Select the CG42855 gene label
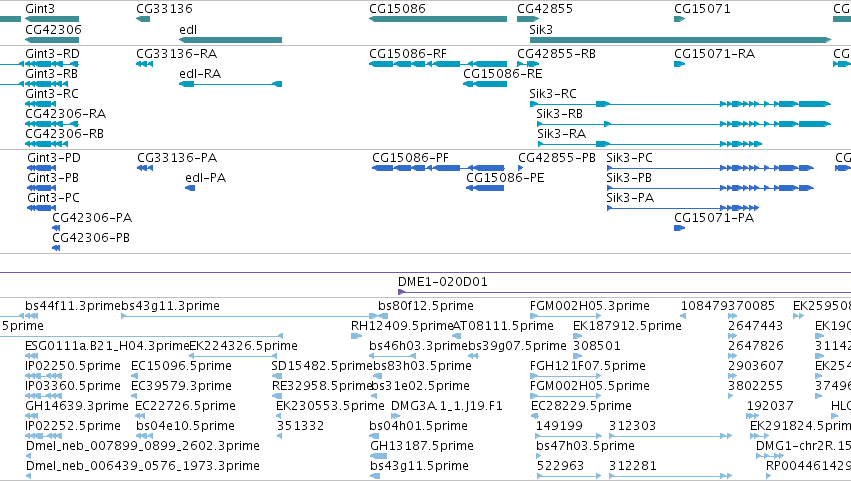 544,9
